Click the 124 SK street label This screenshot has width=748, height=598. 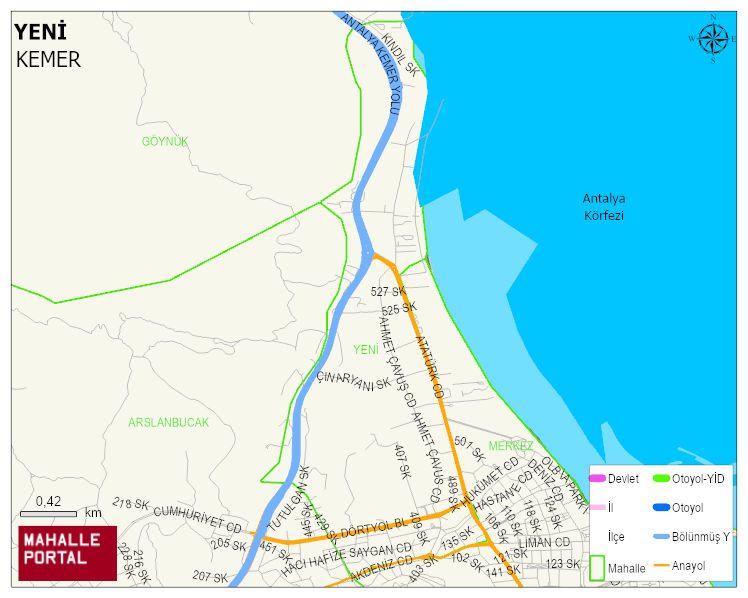[552, 513]
